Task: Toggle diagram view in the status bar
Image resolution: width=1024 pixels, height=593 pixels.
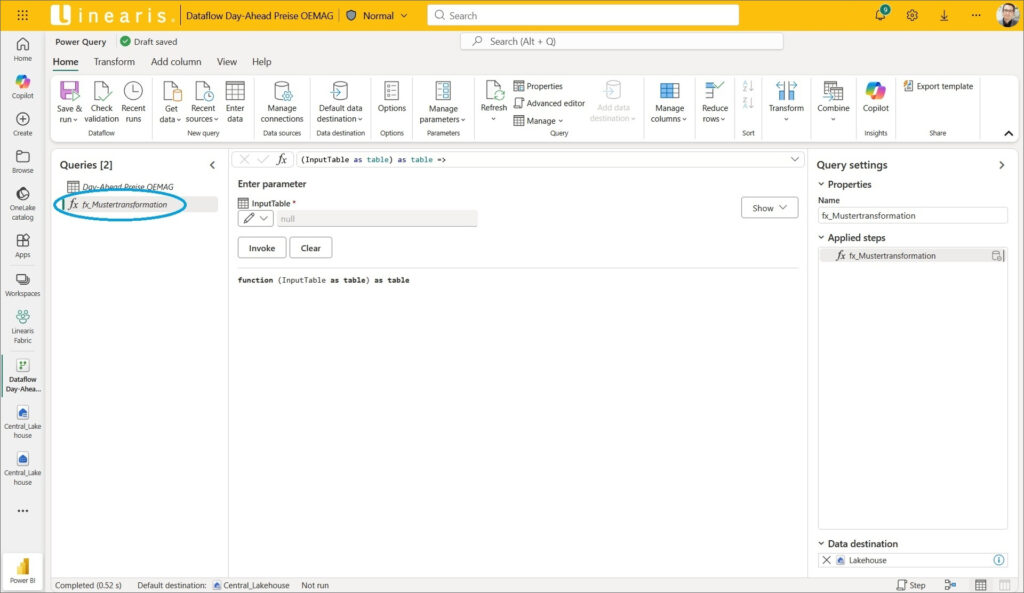Action: pos(950,585)
